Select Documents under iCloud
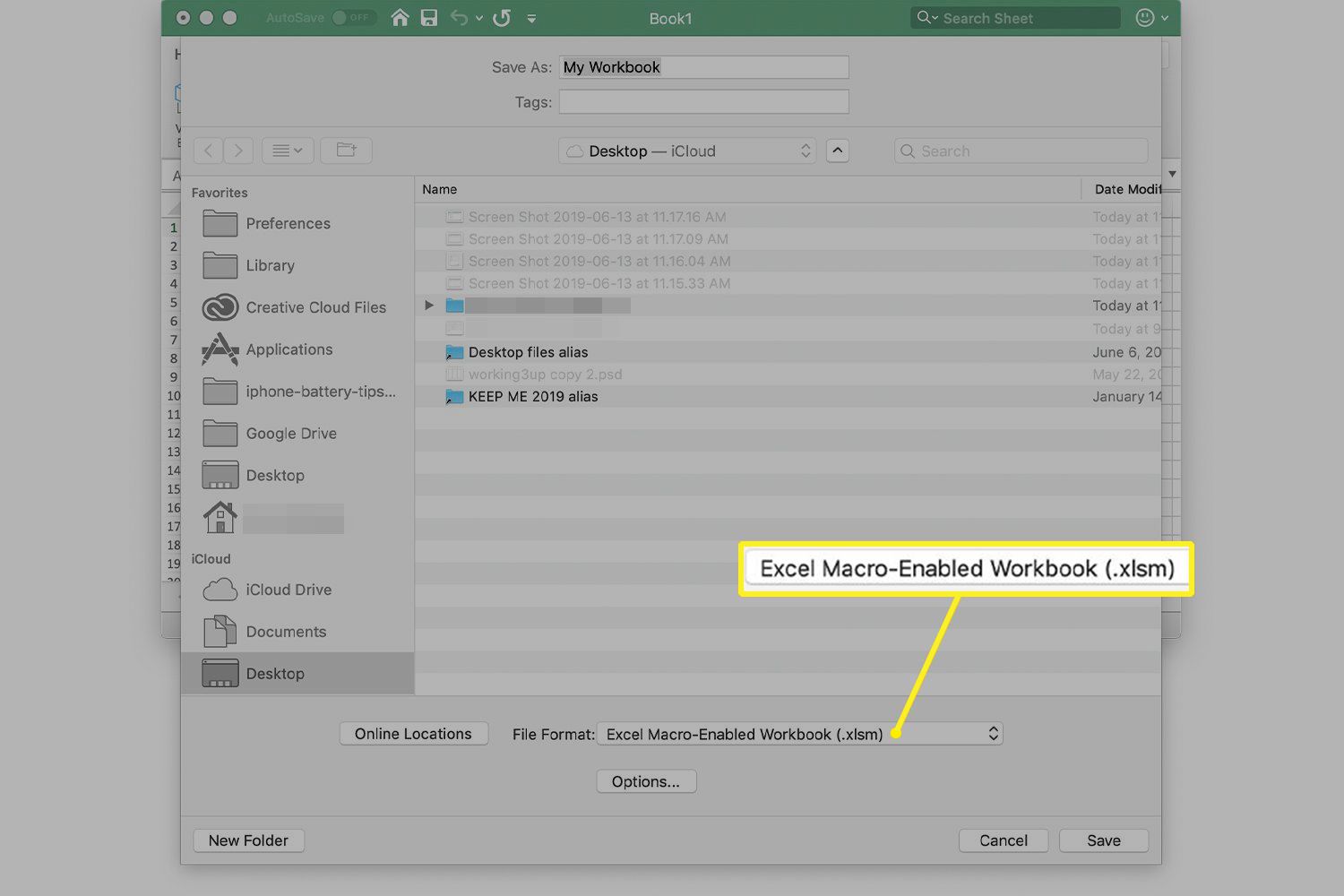1344x896 pixels. point(297,632)
